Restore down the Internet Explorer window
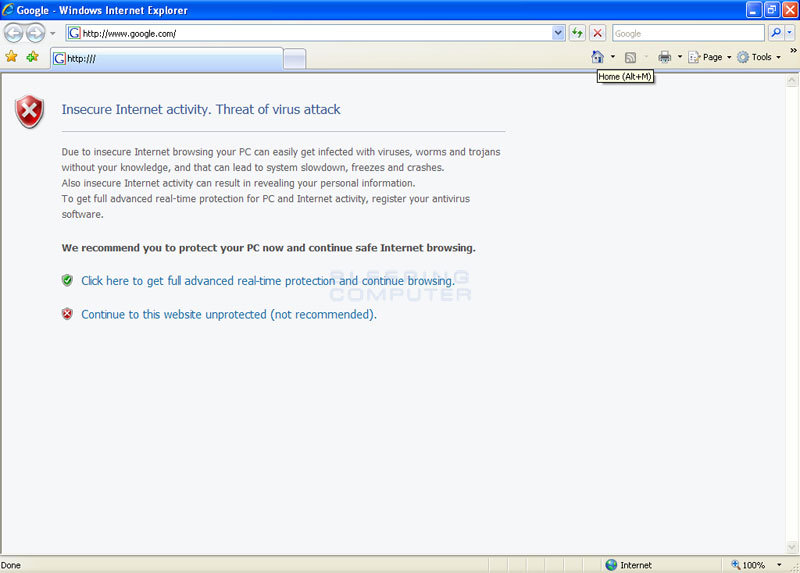 771,10
